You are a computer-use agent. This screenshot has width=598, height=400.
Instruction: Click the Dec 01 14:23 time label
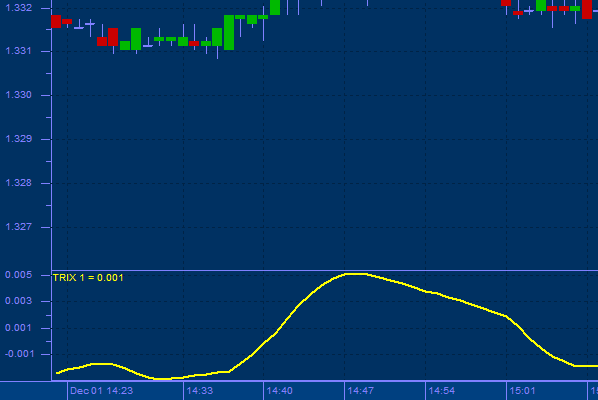click(101, 391)
